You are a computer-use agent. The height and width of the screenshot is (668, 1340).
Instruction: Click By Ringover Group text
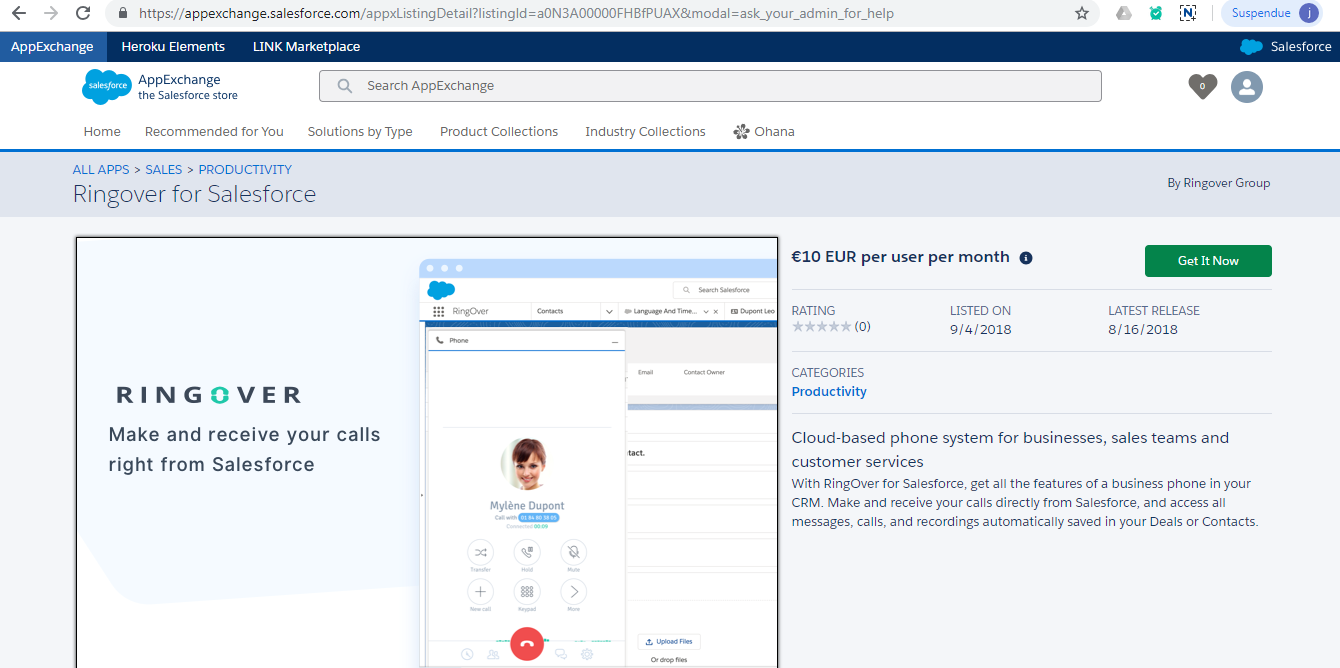click(x=1219, y=183)
